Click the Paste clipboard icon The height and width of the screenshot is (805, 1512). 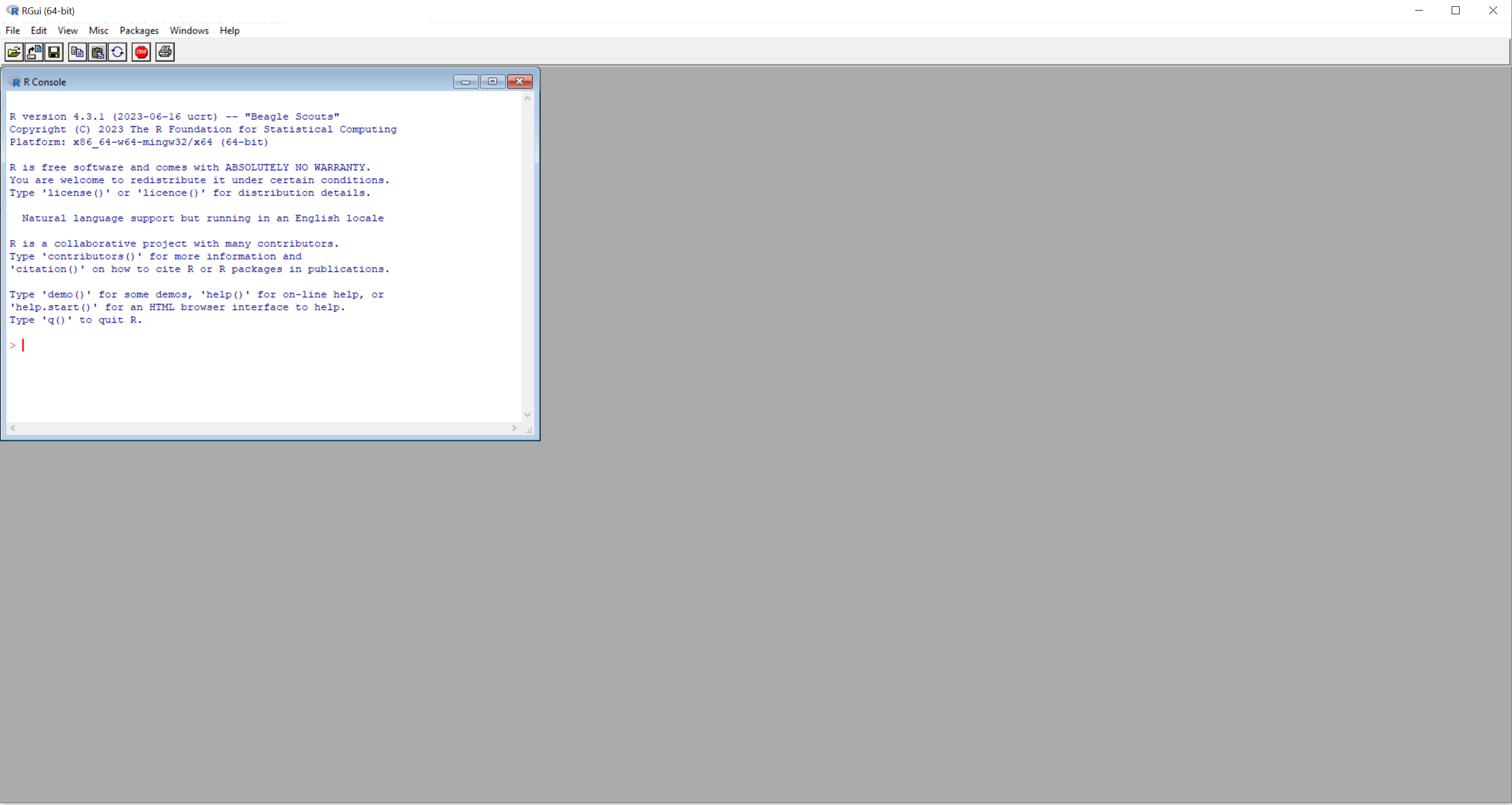click(97, 52)
